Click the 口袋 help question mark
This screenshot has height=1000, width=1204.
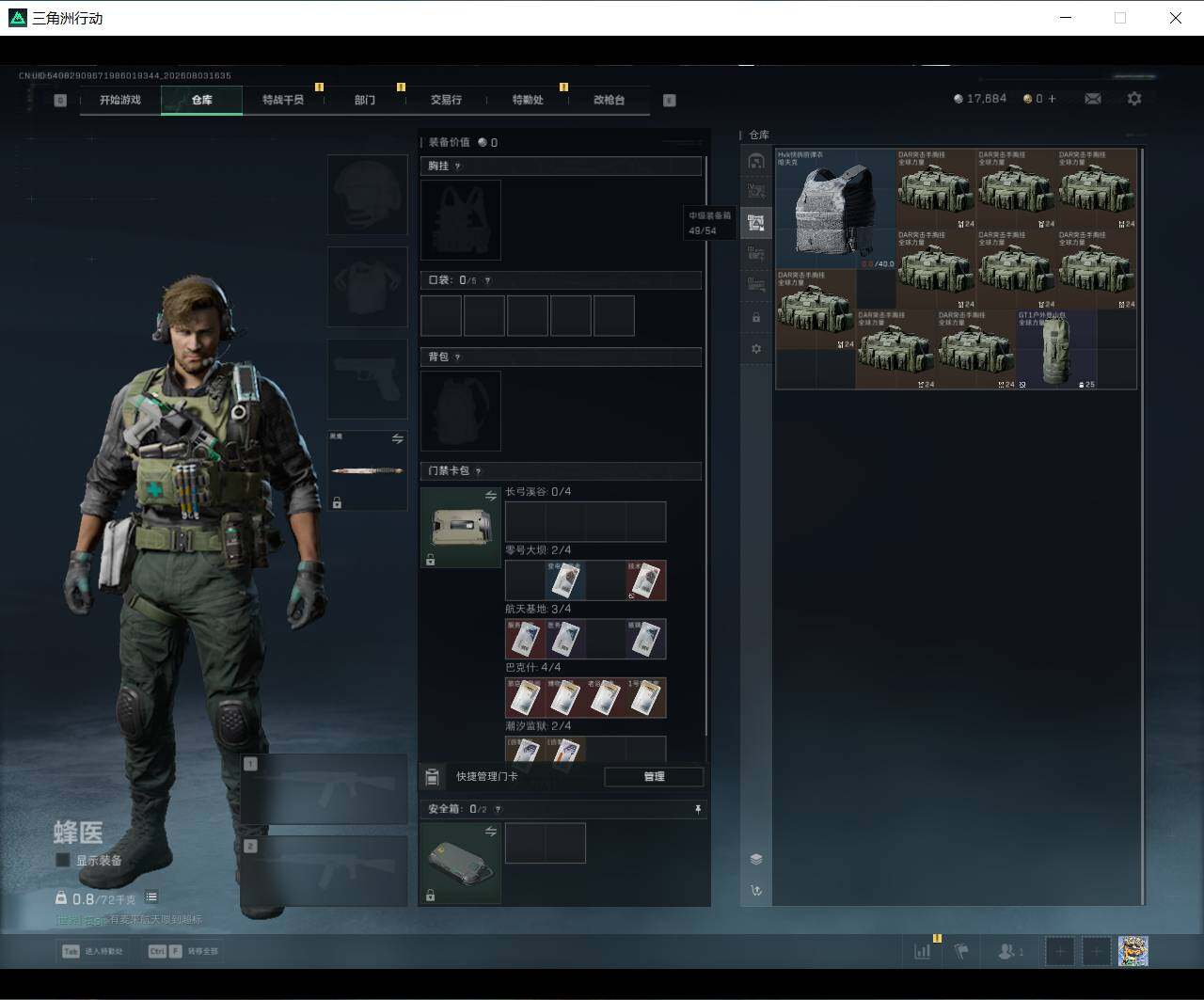pos(487,280)
